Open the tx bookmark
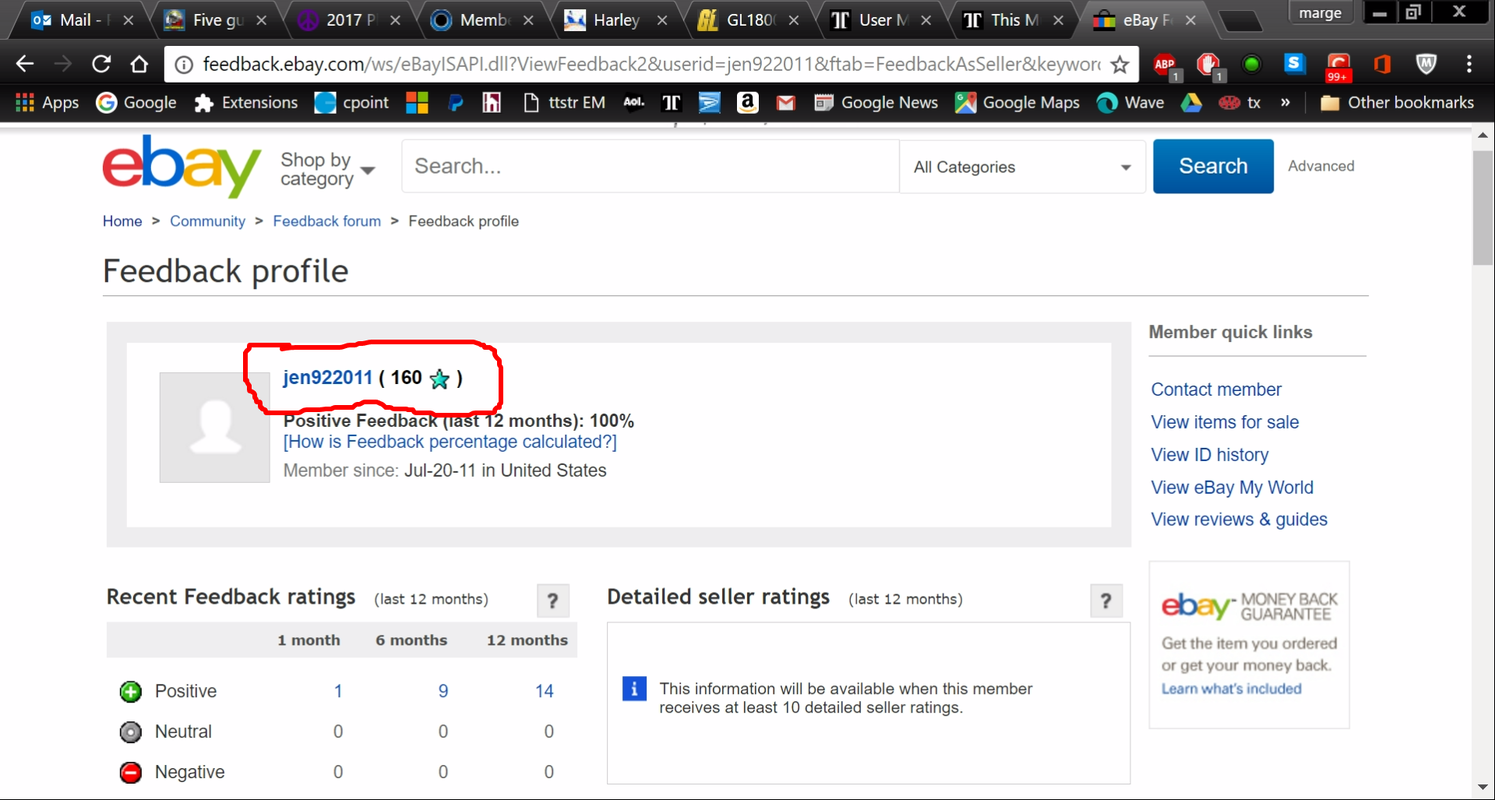 (1239, 102)
